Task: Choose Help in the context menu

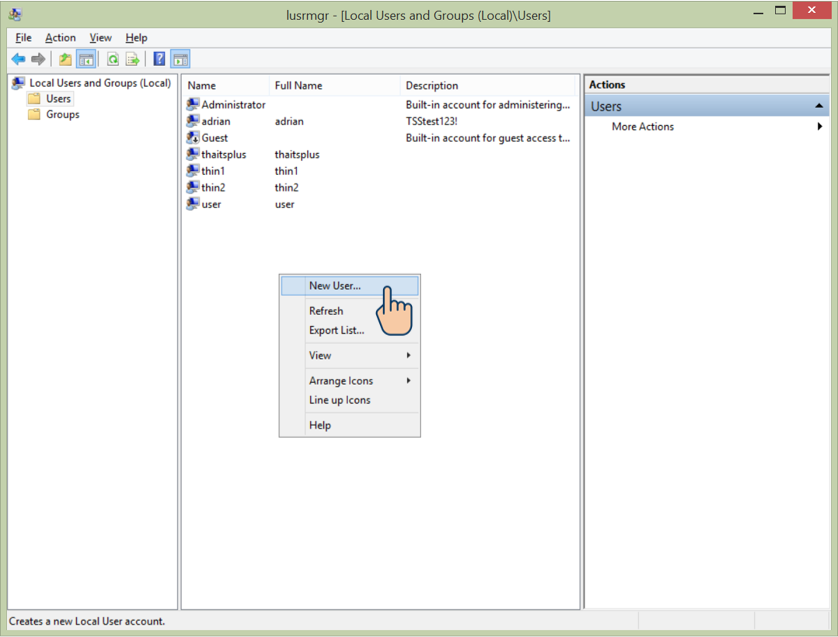Action: click(350, 425)
